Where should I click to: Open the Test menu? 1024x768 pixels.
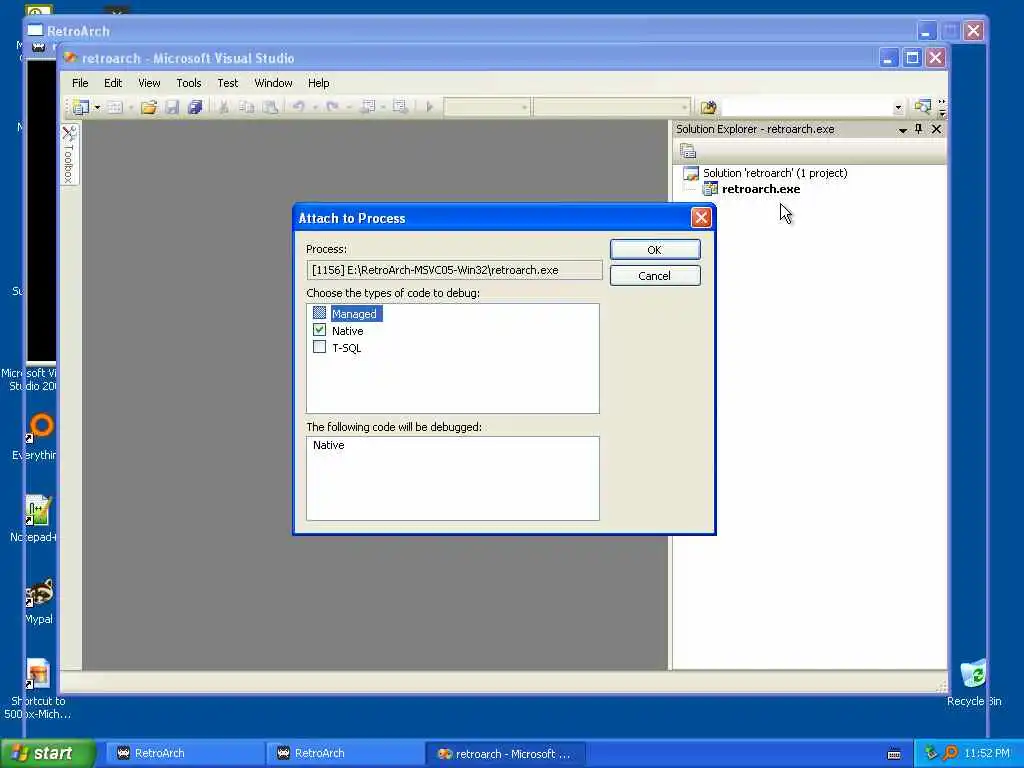(227, 83)
